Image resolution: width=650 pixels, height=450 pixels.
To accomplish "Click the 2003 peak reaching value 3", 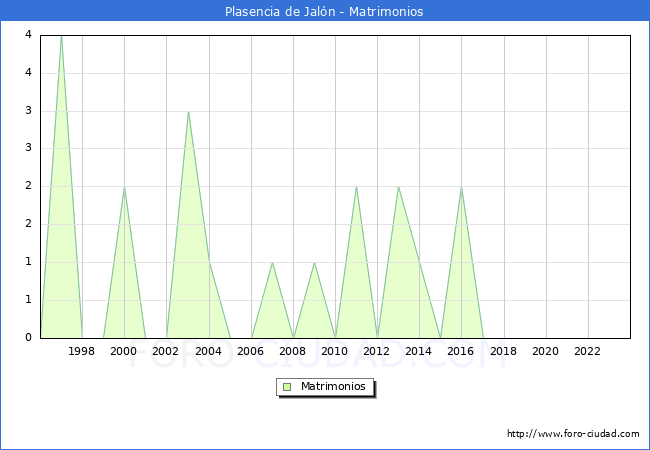I will click(x=188, y=112).
